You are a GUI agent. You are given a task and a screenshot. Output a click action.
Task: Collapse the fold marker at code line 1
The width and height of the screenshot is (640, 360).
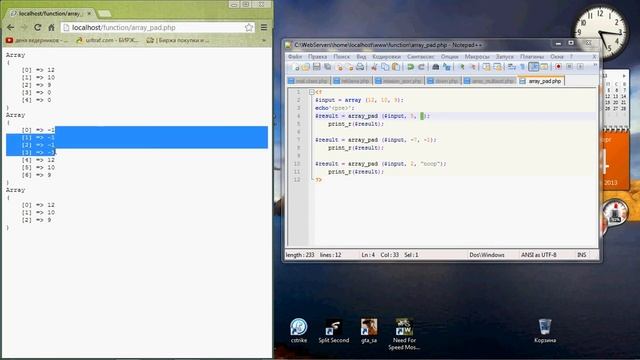click(x=311, y=92)
